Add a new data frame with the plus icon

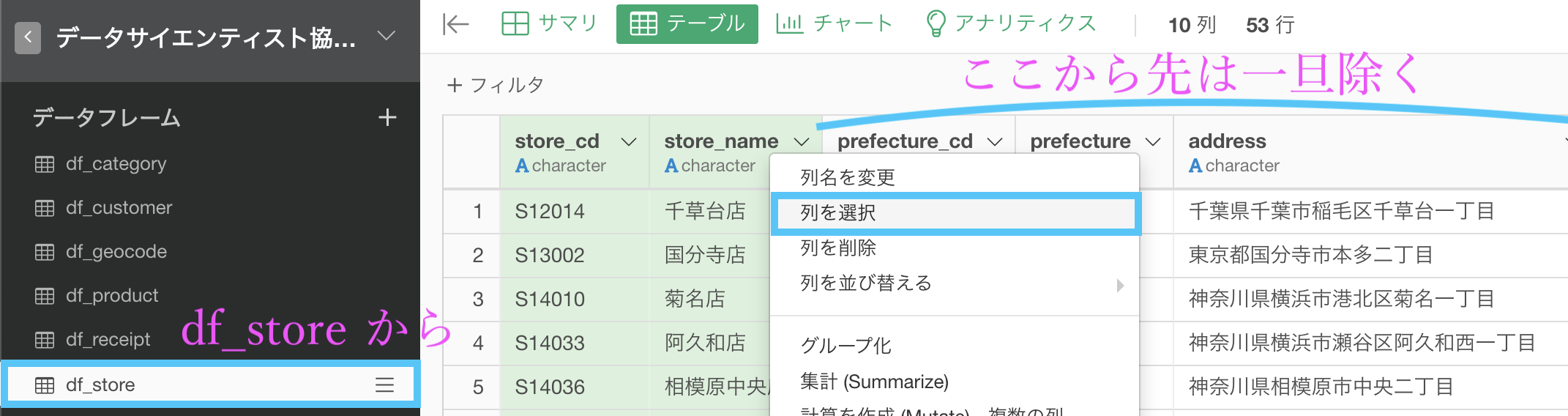387,117
